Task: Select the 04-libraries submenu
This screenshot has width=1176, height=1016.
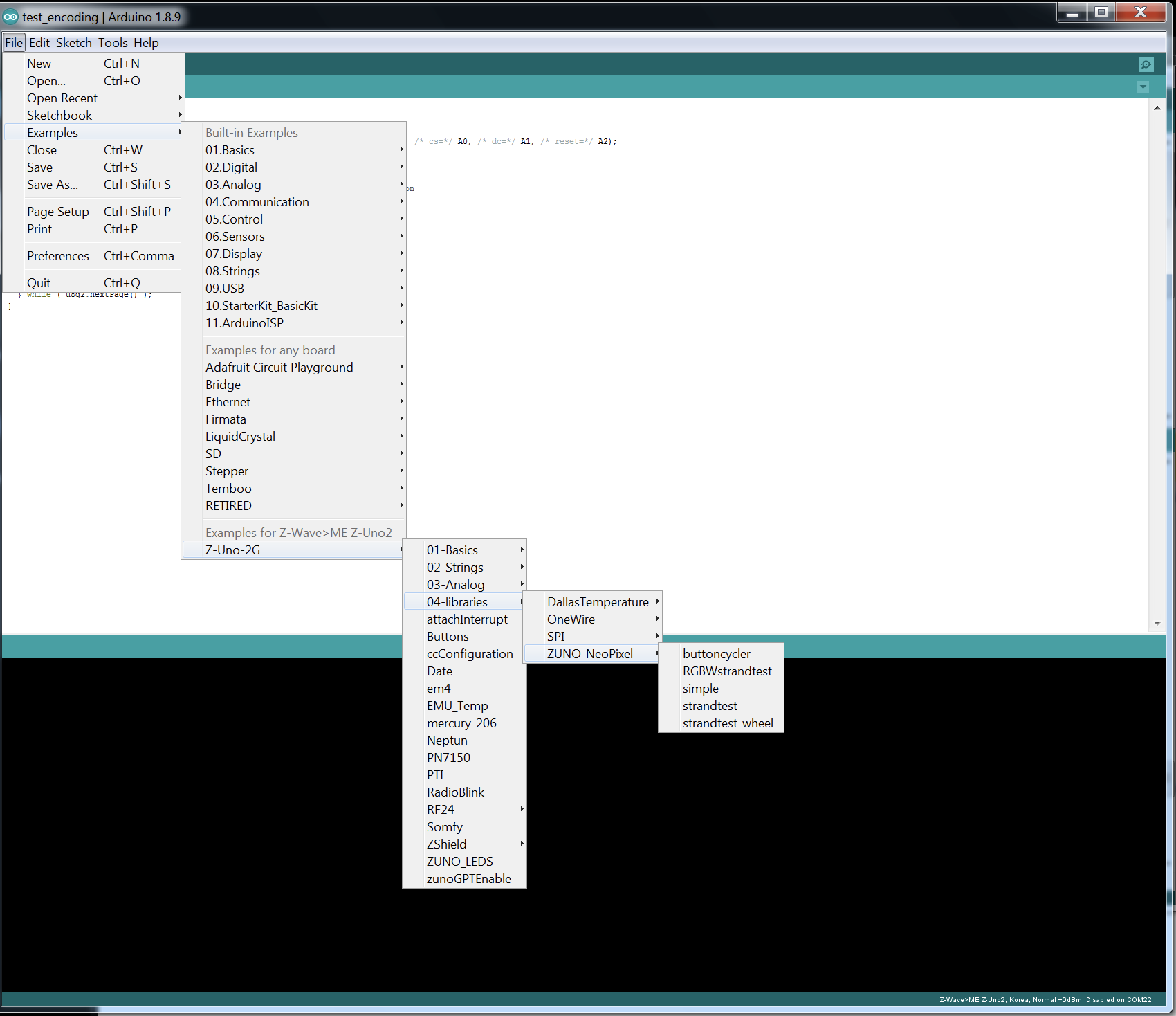Action: [x=464, y=601]
